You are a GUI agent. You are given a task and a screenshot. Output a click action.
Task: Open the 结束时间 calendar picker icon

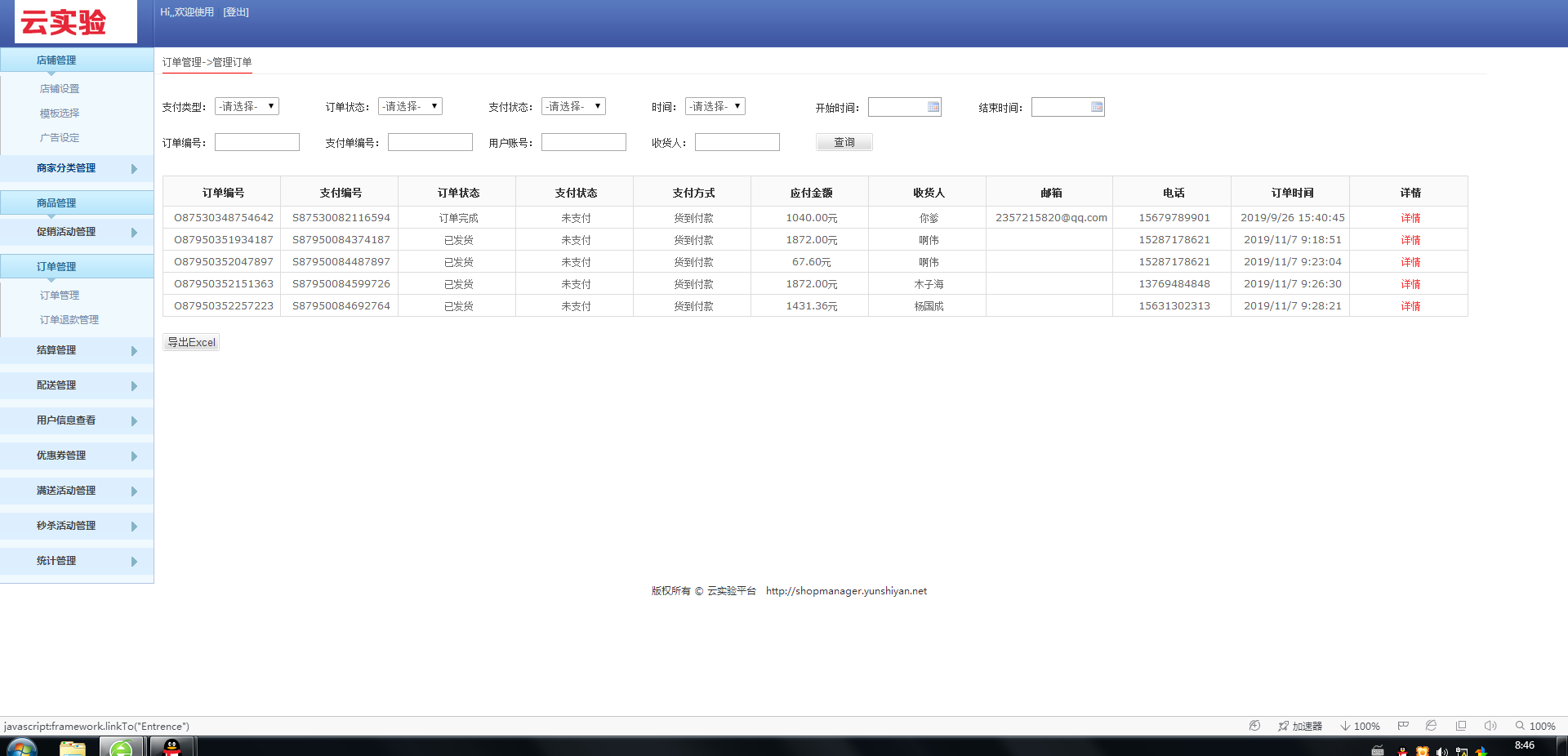coord(1096,107)
